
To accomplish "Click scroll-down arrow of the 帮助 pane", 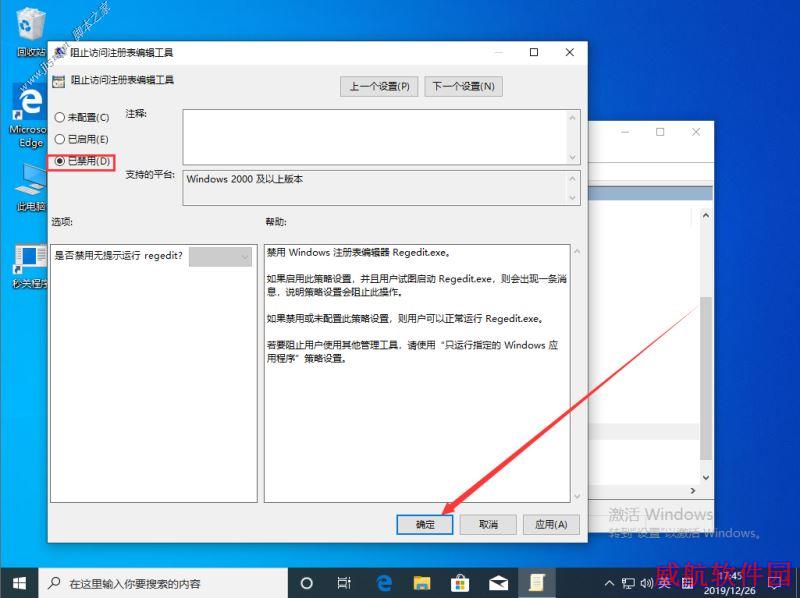I will point(577,495).
